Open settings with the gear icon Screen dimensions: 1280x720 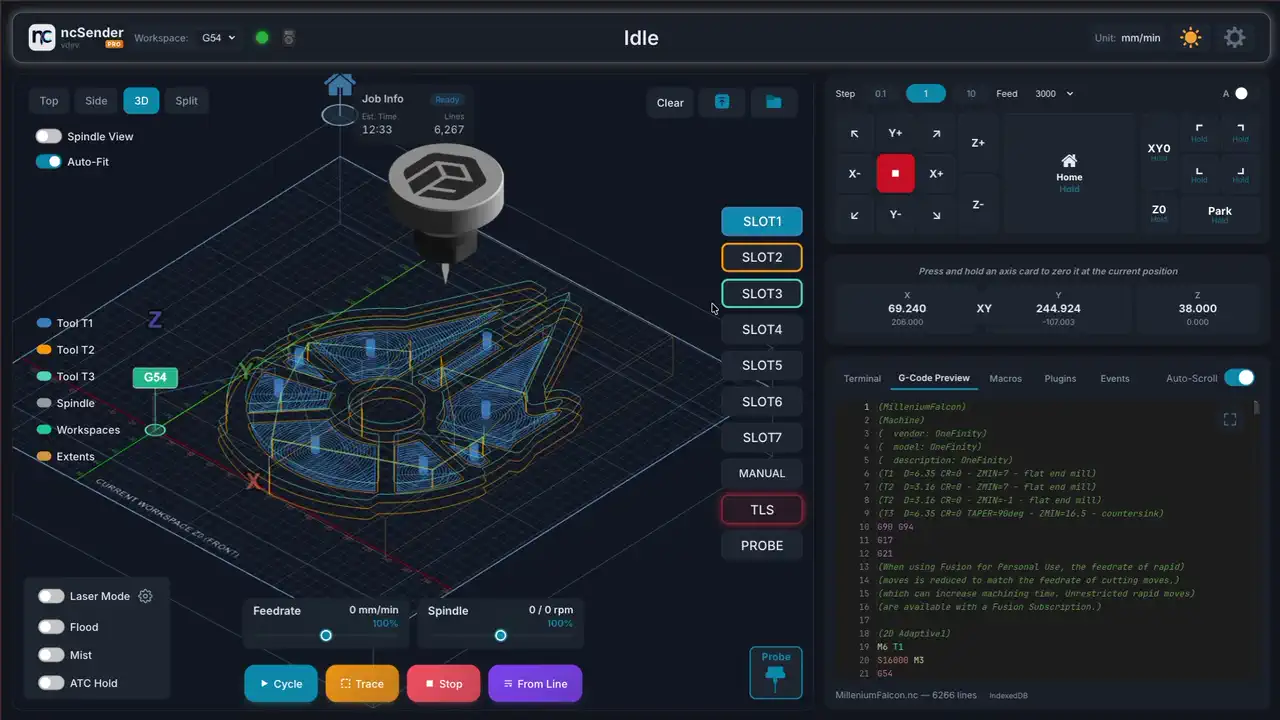[1235, 38]
